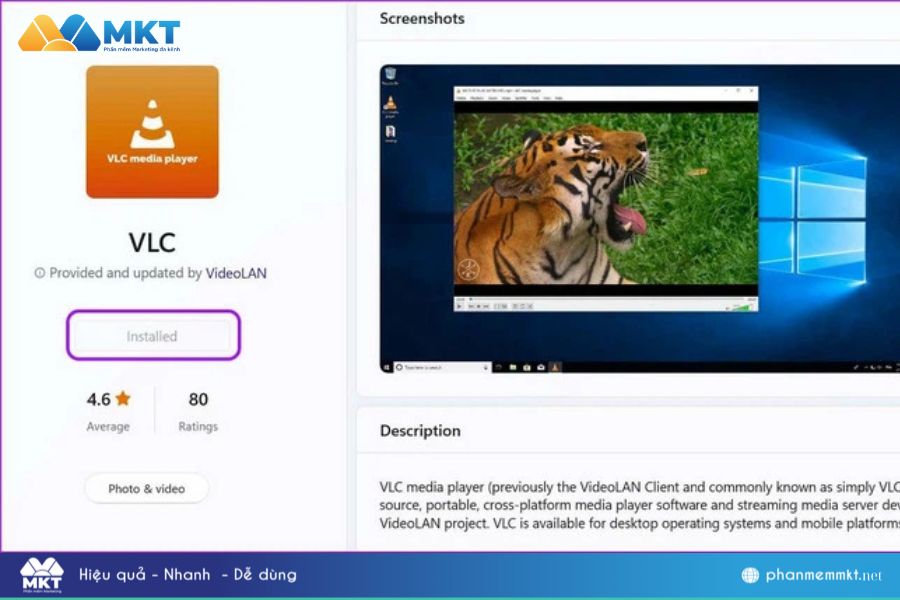The height and width of the screenshot is (600, 900).
Task: Open the Recycle Bin desktop icon
Action: (x=389, y=75)
